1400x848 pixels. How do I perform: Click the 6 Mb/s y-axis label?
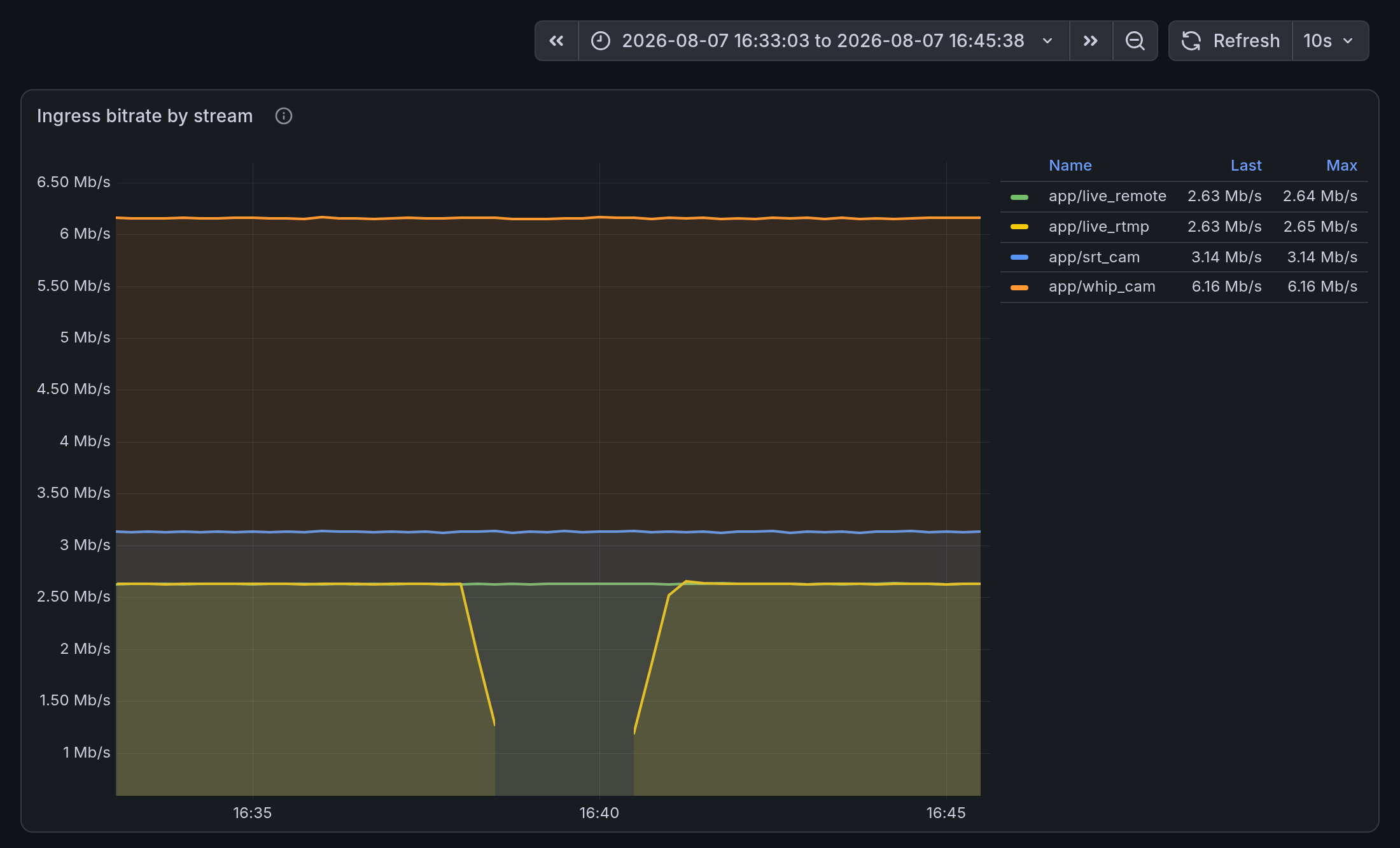point(85,234)
